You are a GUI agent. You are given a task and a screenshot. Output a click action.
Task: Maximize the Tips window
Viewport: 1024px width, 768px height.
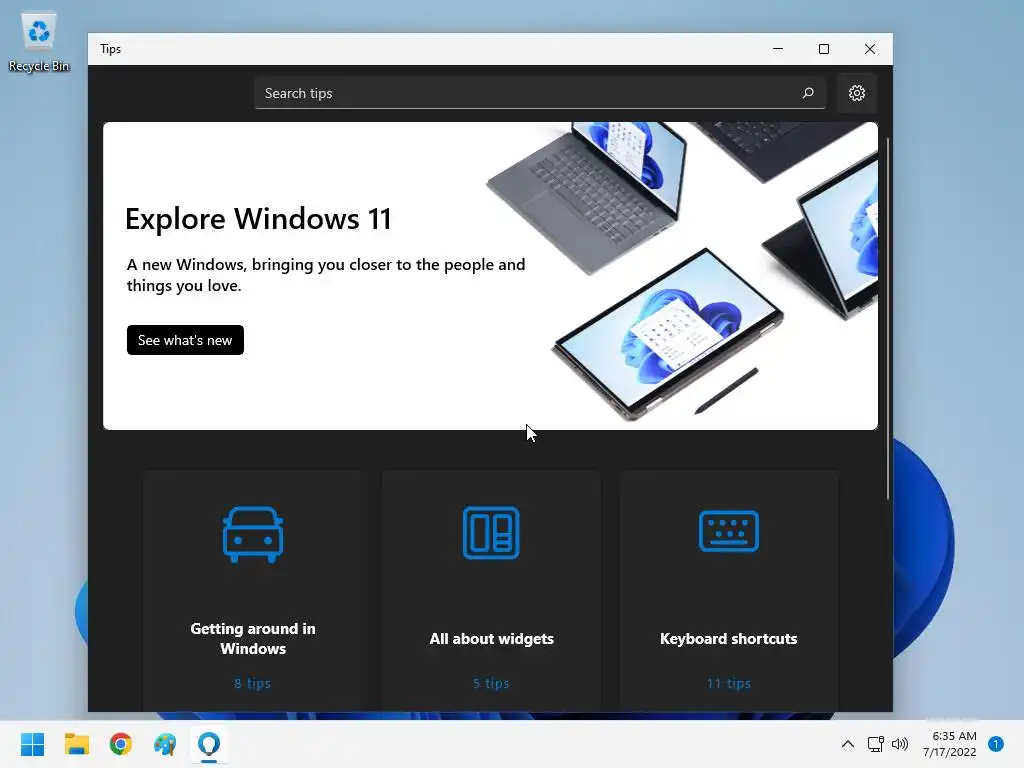click(824, 49)
